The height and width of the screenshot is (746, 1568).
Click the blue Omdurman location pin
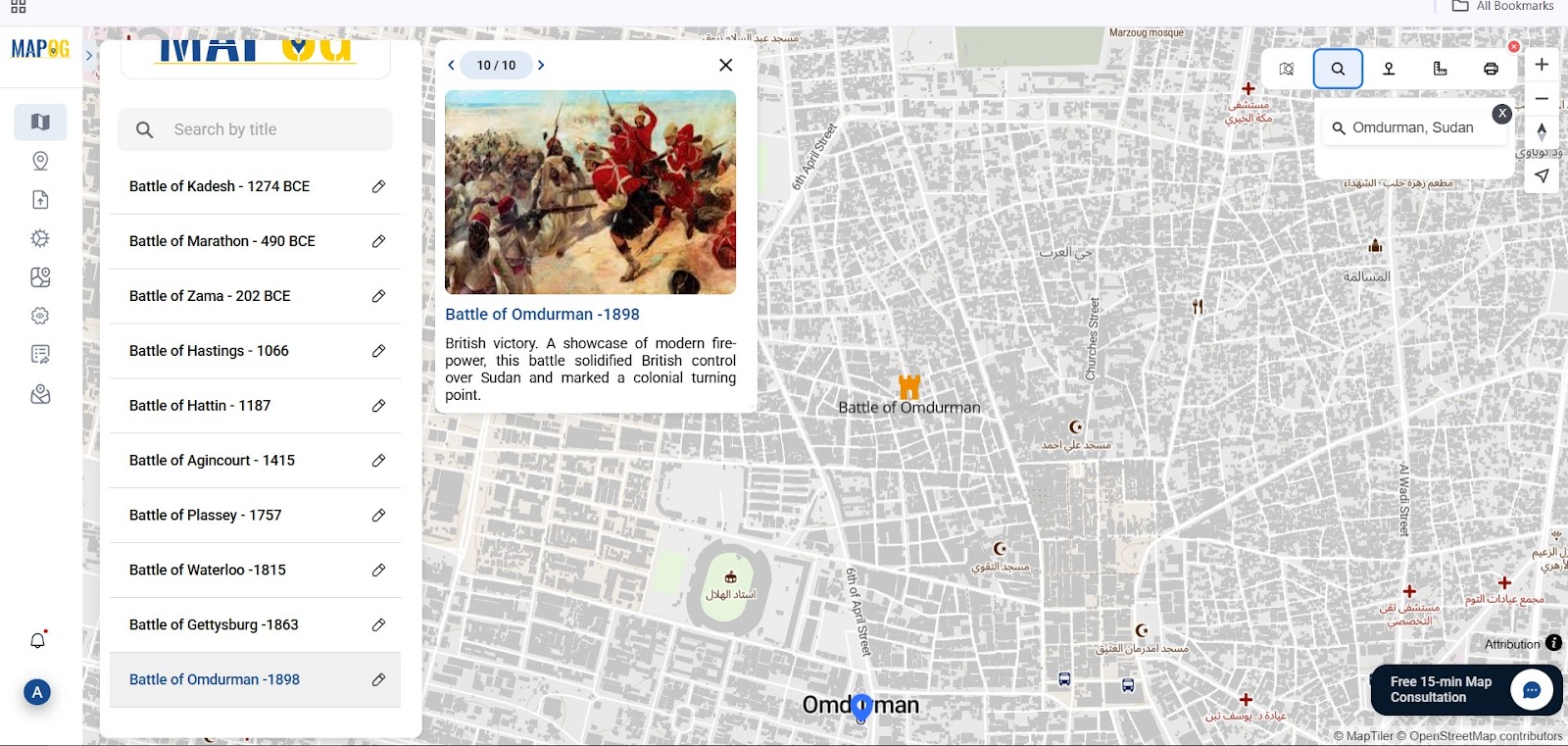coord(861,708)
